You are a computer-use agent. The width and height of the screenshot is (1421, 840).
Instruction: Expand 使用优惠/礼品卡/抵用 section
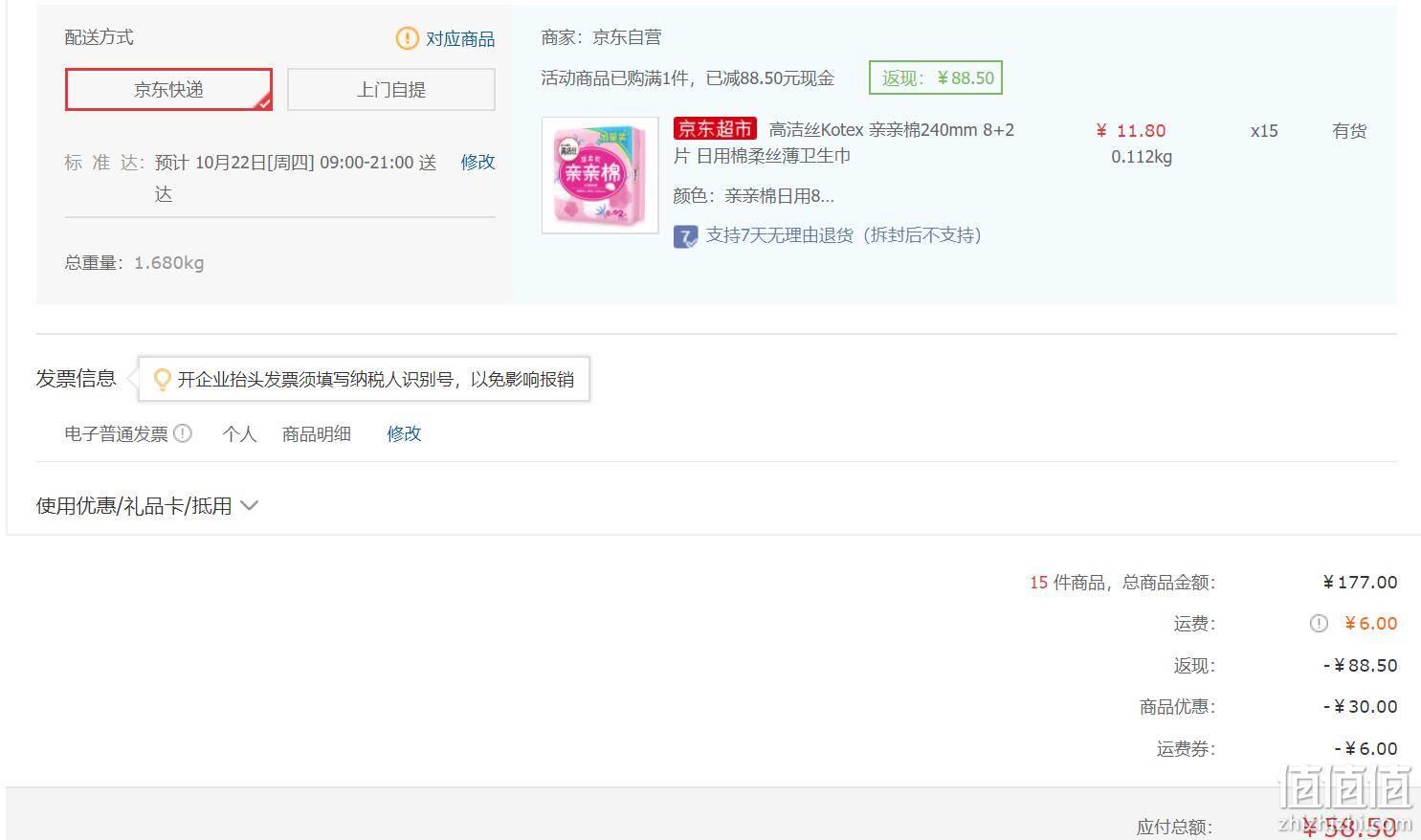[147, 505]
